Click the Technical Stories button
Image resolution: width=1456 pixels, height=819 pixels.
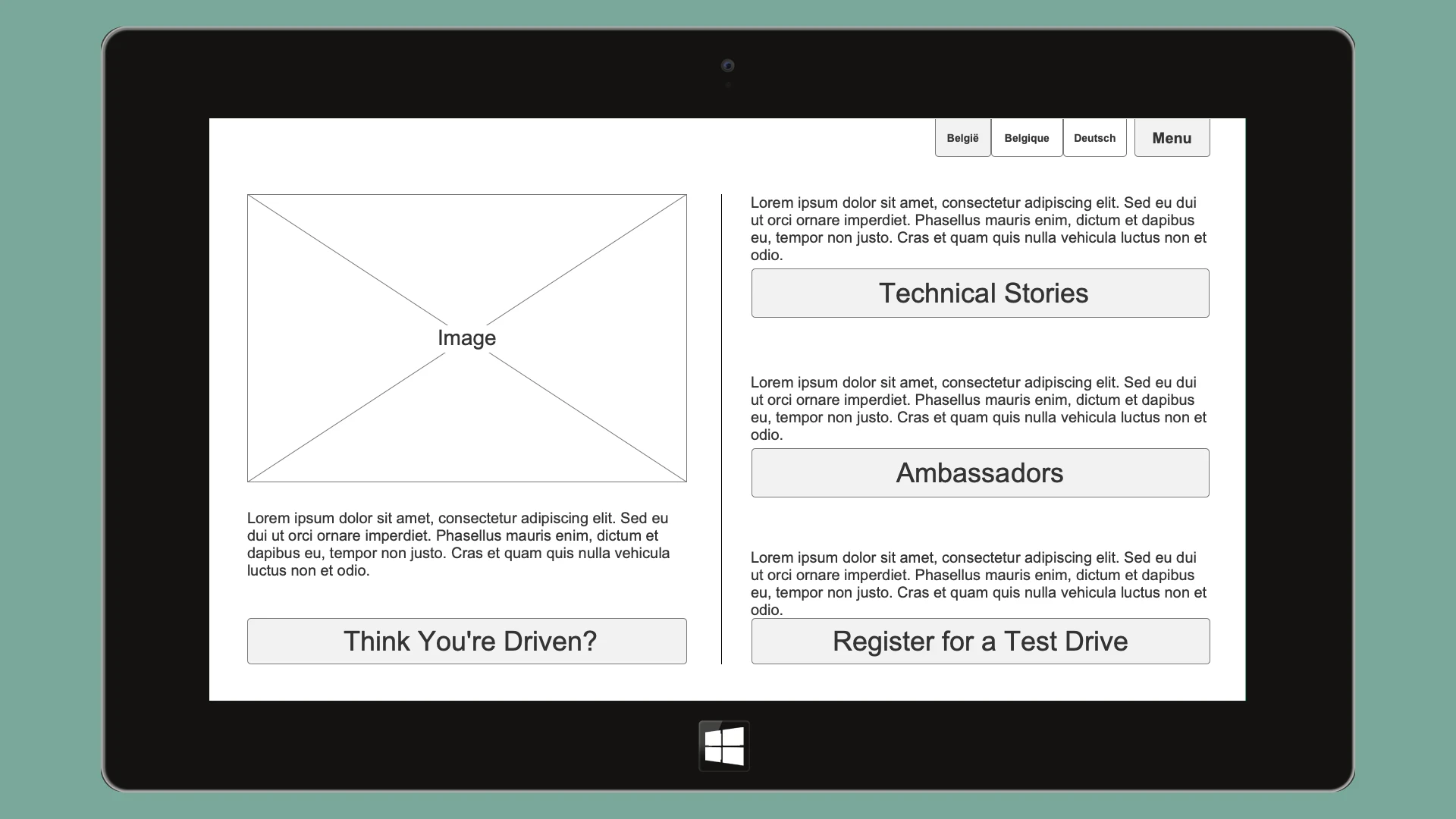coord(980,293)
